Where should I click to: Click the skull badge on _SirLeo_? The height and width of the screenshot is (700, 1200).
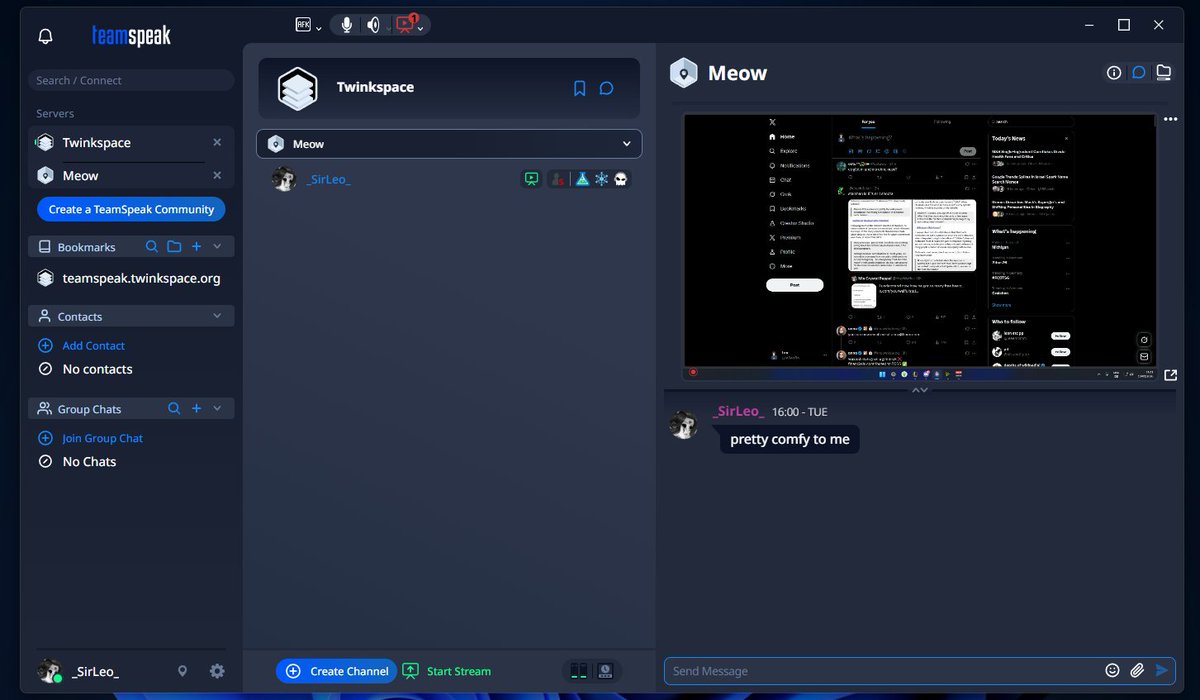[x=620, y=179]
